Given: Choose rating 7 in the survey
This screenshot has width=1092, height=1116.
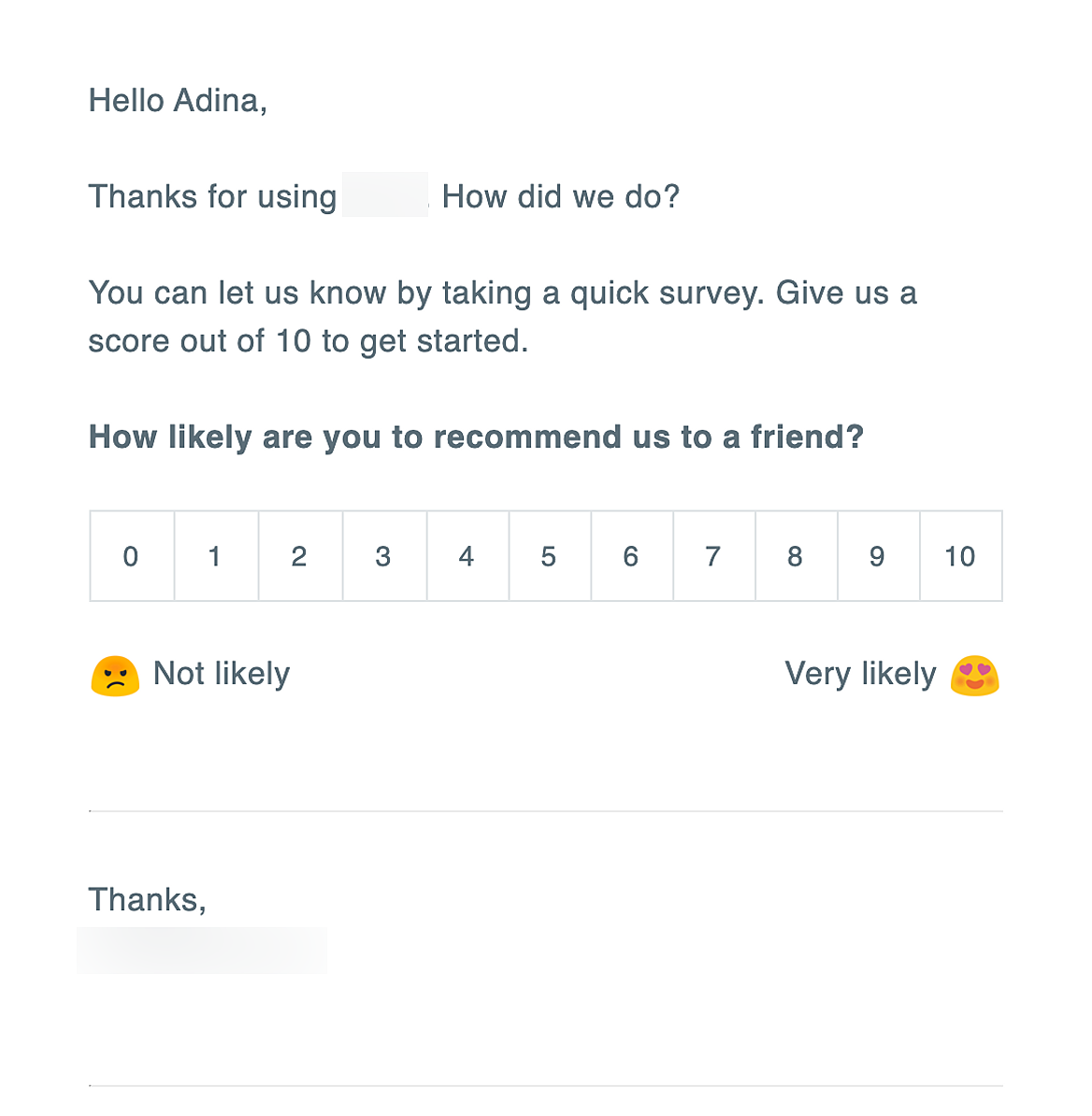Looking at the screenshot, I should point(713,556).
